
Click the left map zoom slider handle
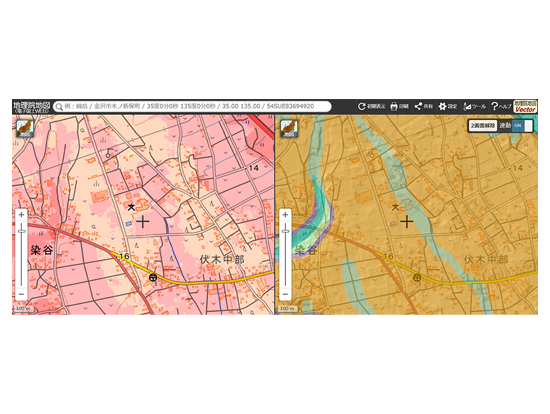[x=22, y=231]
